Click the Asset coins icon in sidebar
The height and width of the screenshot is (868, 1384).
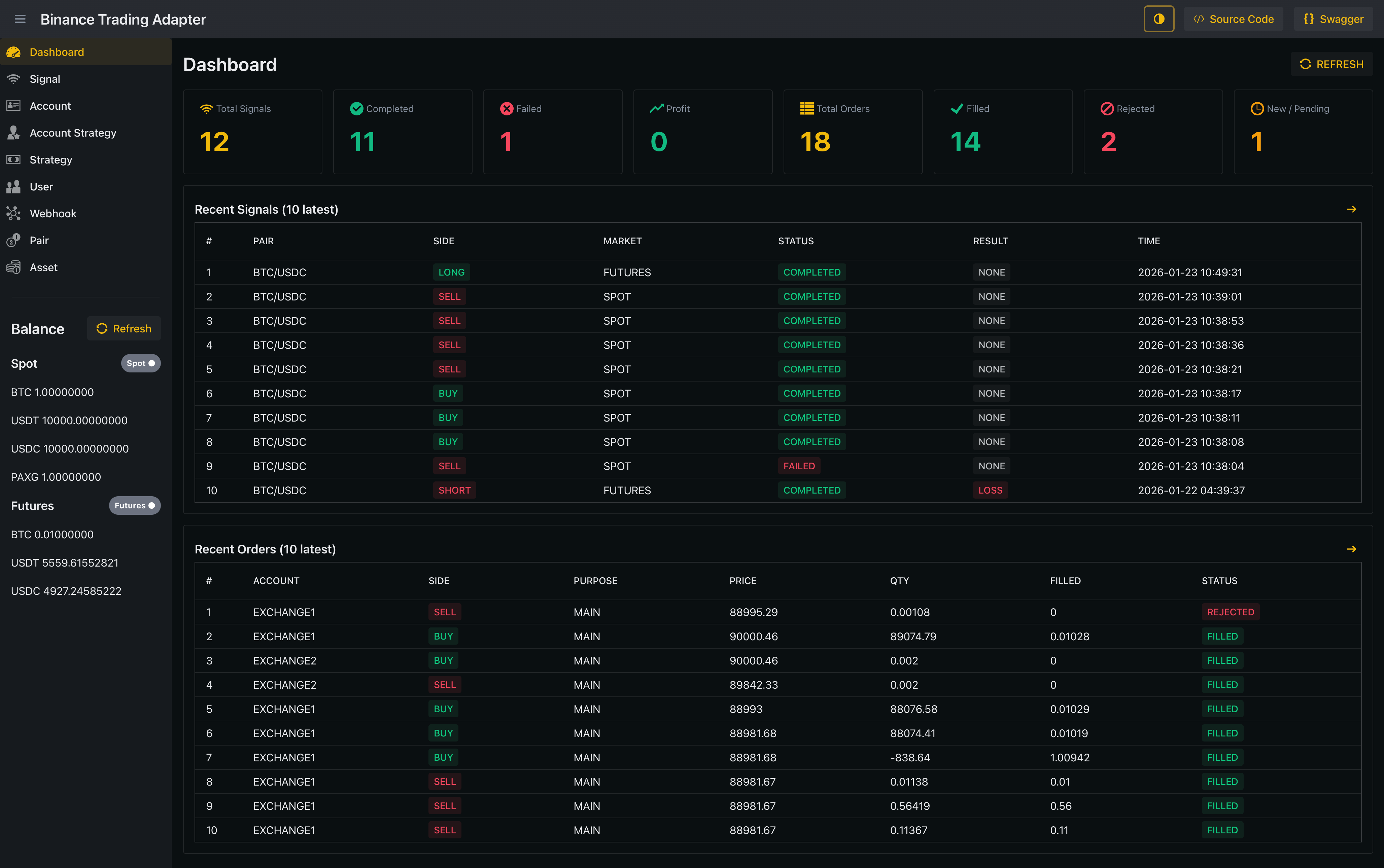tap(13, 267)
